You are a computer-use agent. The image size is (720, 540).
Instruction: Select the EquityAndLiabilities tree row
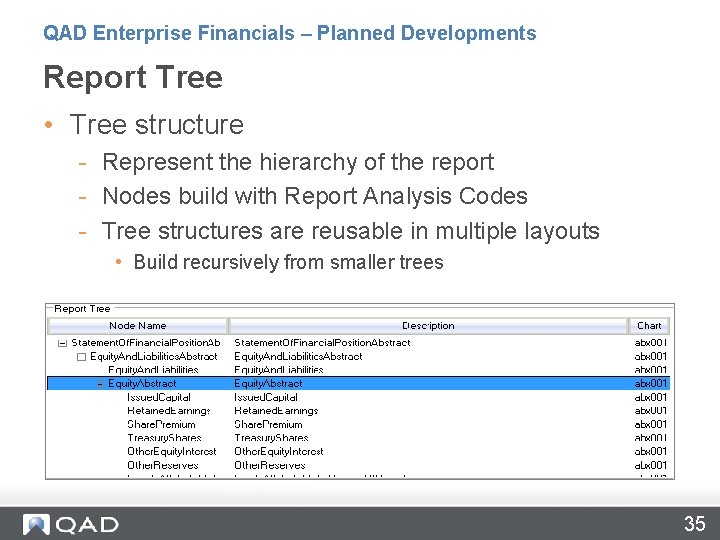[x=358, y=370]
